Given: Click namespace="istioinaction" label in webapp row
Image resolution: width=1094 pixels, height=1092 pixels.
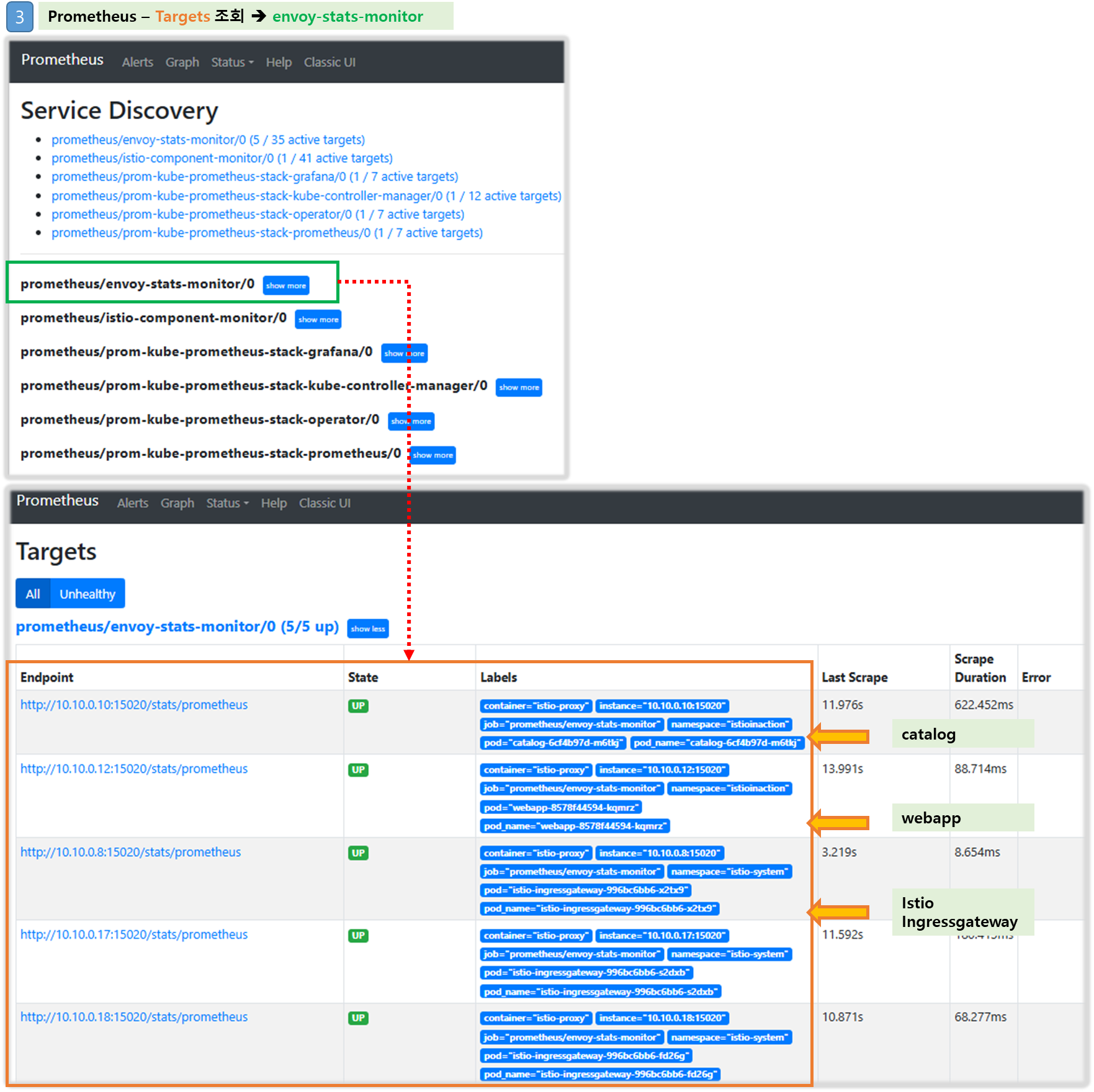Looking at the screenshot, I should click(x=730, y=789).
